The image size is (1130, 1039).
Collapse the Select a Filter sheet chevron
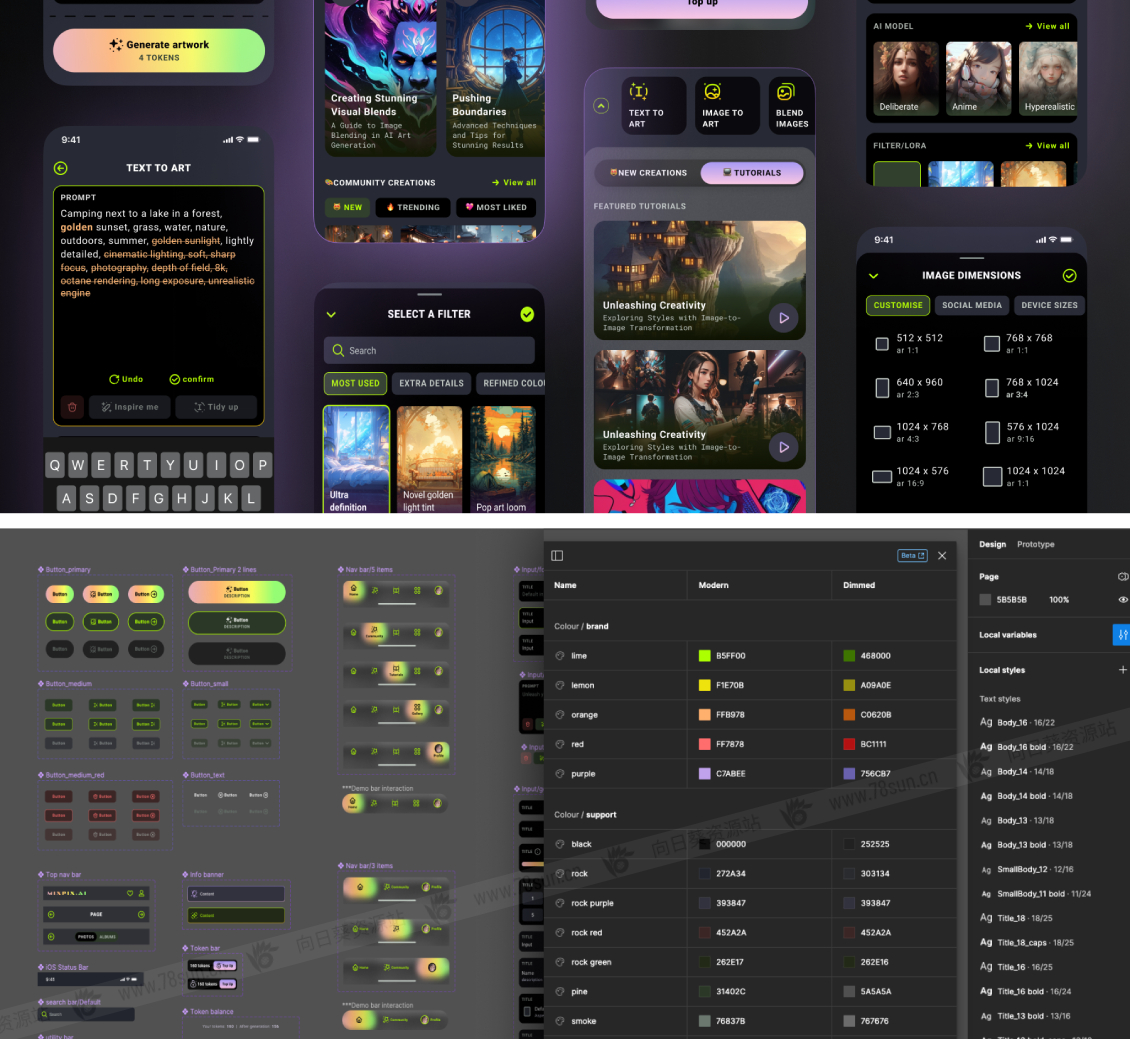pyautogui.click(x=332, y=314)
